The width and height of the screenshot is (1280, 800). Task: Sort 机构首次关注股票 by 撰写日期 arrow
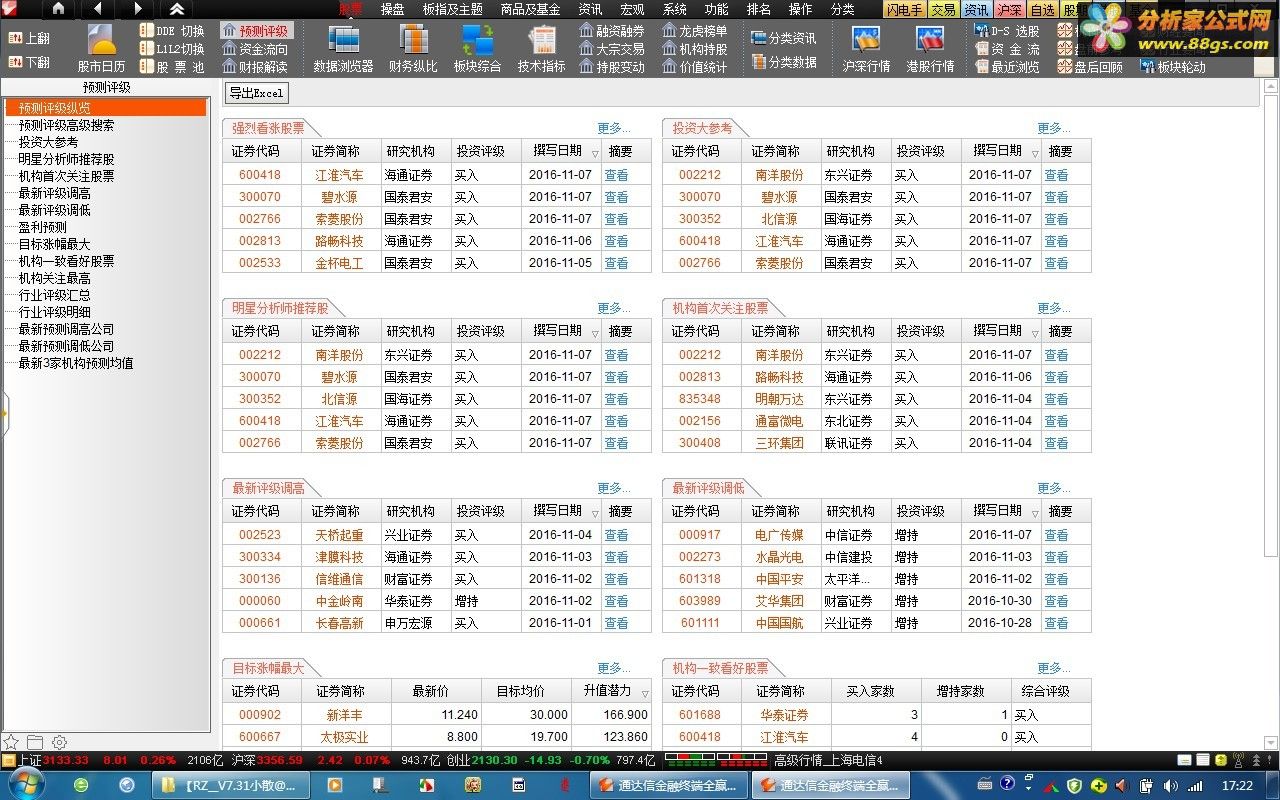[x=1035, y=333]
